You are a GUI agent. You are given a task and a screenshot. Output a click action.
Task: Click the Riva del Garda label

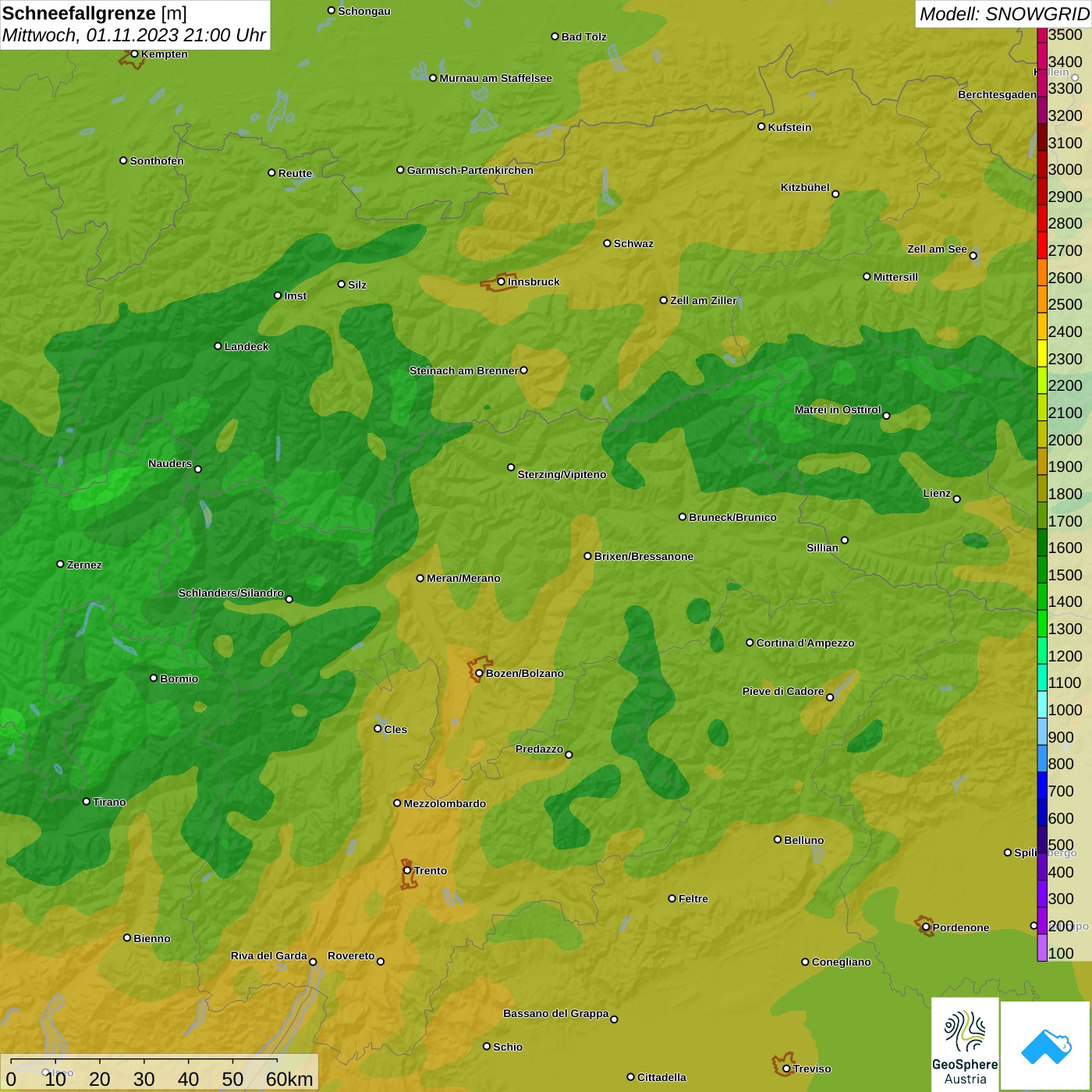pyautogui.click(x=269, y=955)
